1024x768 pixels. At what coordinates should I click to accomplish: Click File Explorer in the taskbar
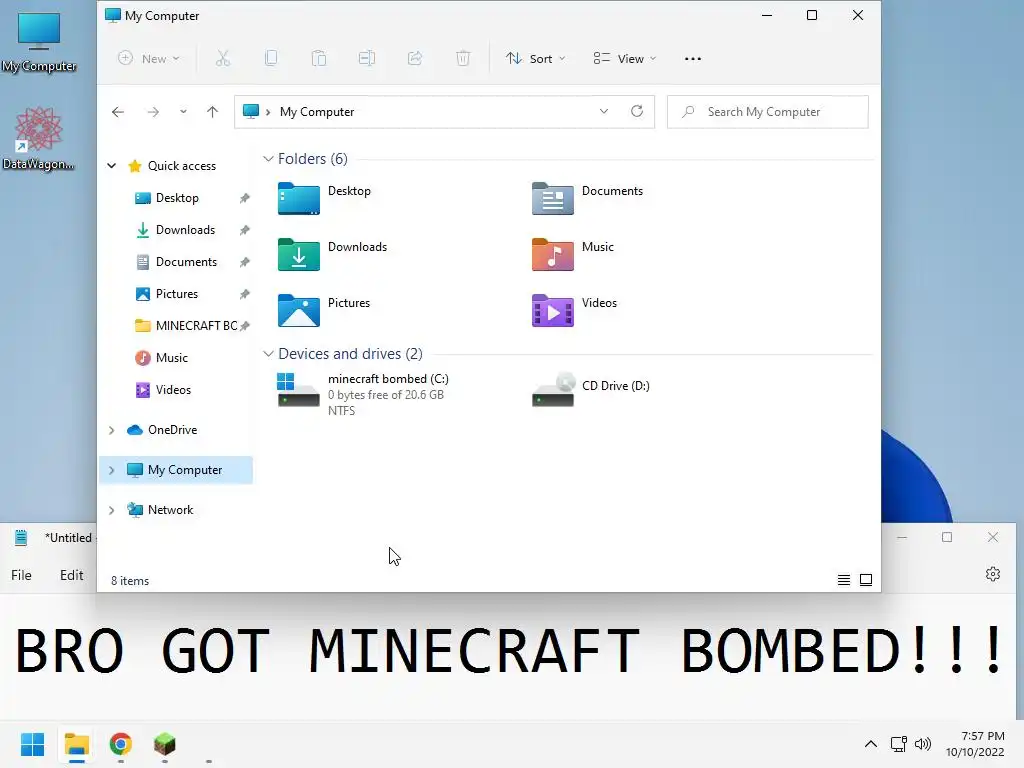(x=76, y=744)
